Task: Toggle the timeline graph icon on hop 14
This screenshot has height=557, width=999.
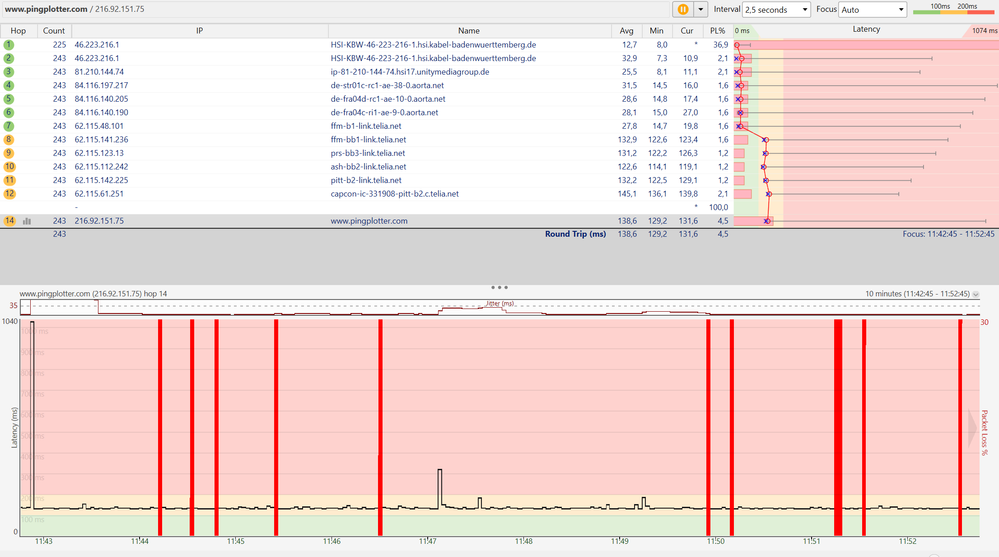Action: [x=27, y=221]
